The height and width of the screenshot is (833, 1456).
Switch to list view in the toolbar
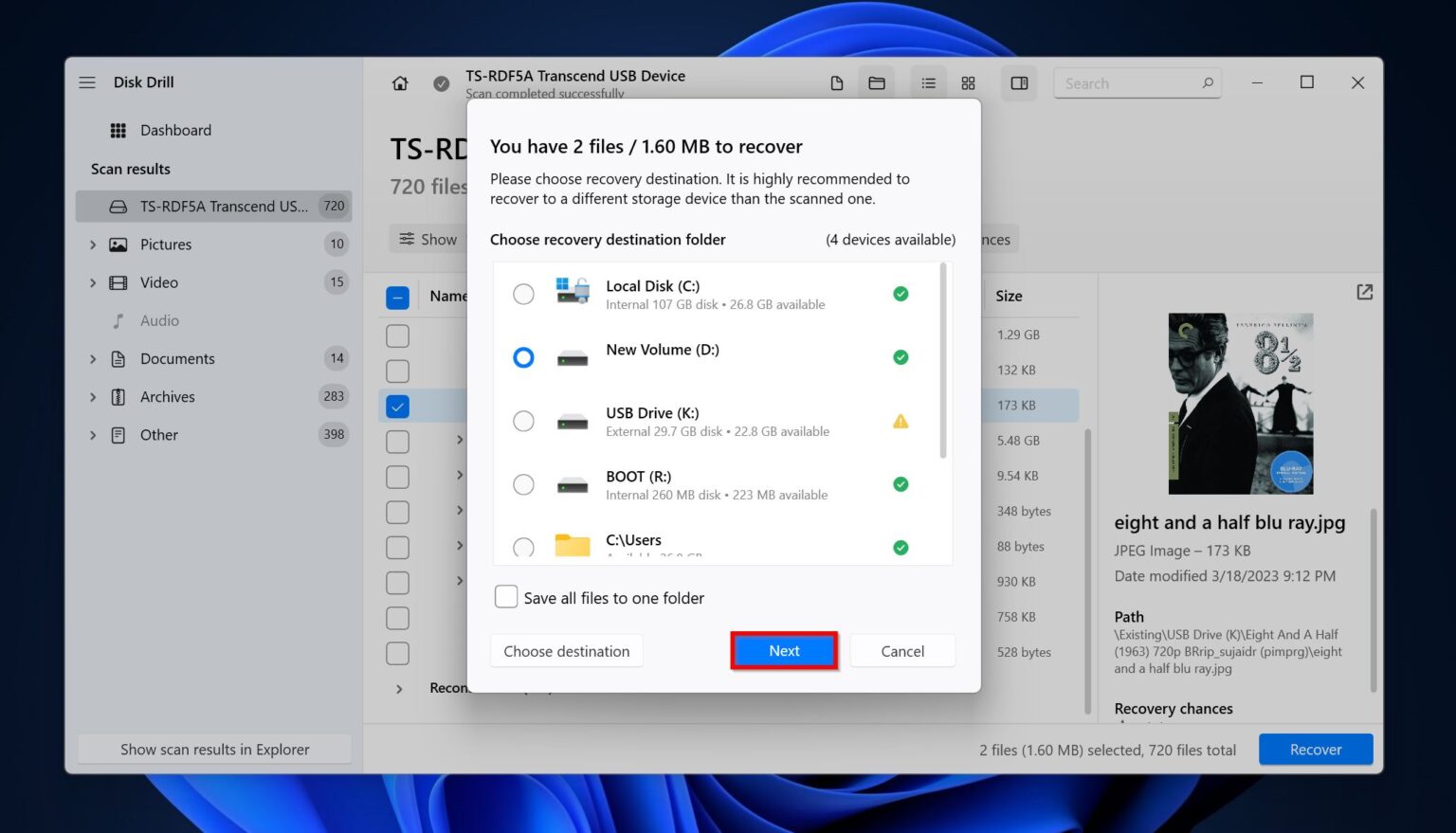pyautogui.click(x=928, y=82)
